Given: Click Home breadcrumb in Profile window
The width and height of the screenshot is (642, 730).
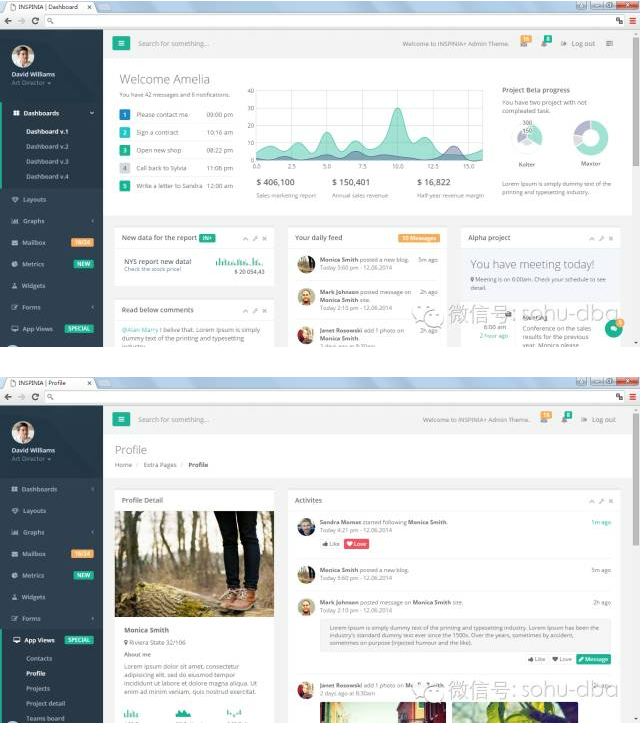Looking at the screenshot, I should click(123, 465).
